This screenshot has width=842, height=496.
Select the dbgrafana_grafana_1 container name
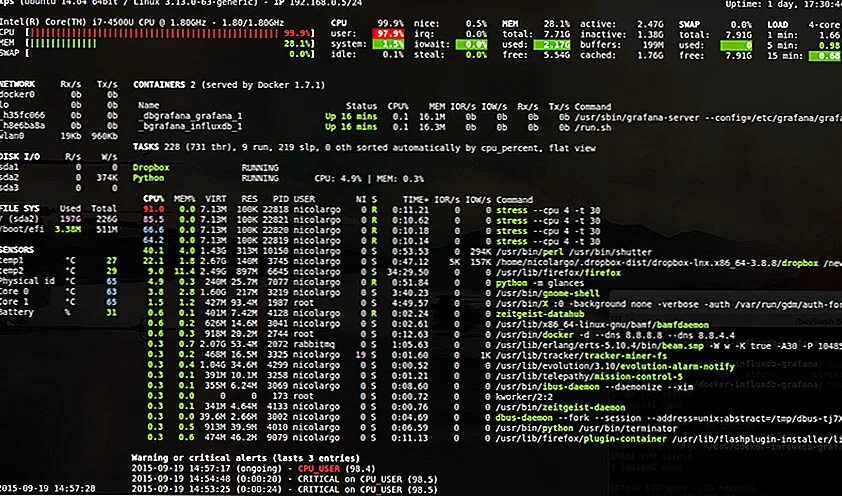coord(191,116)
